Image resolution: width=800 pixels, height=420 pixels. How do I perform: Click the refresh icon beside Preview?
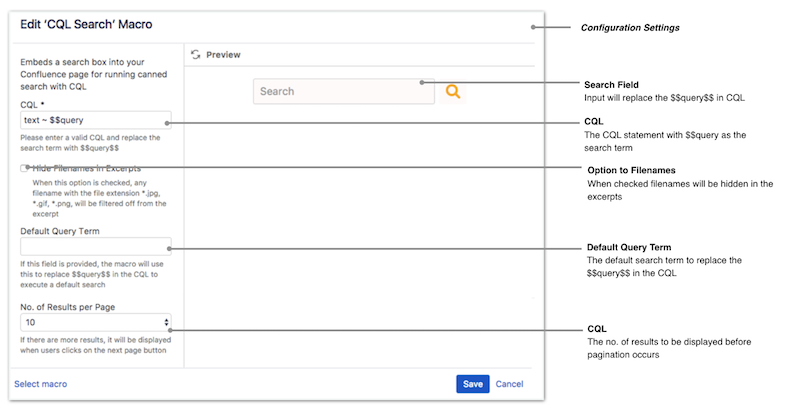(196, 55)
